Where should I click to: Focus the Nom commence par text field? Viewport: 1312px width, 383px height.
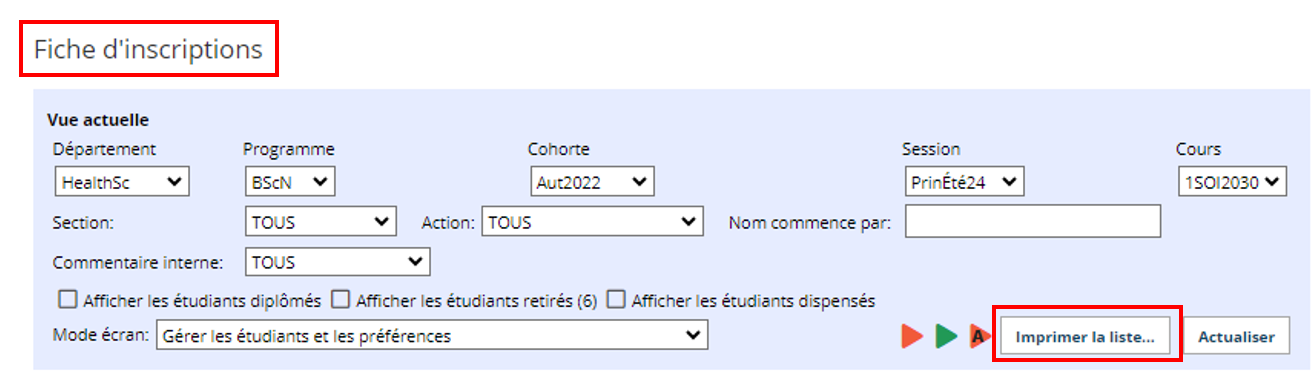click(1033, 222)
